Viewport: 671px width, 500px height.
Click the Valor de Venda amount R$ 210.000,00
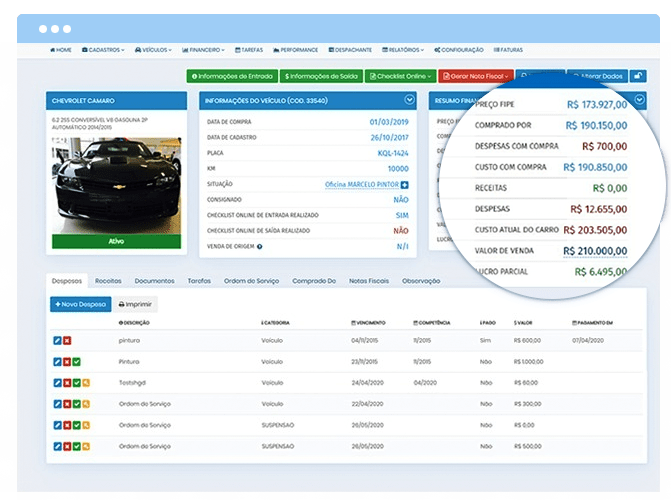[x=595, y=251]
